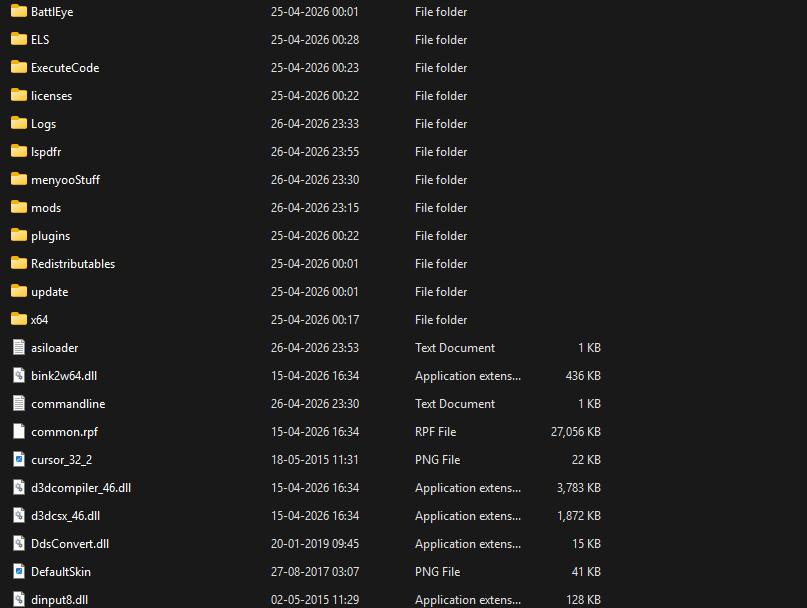This screenshot has height=608, width=807.
Task: Select the mods folder name
Action: point(46,208)
